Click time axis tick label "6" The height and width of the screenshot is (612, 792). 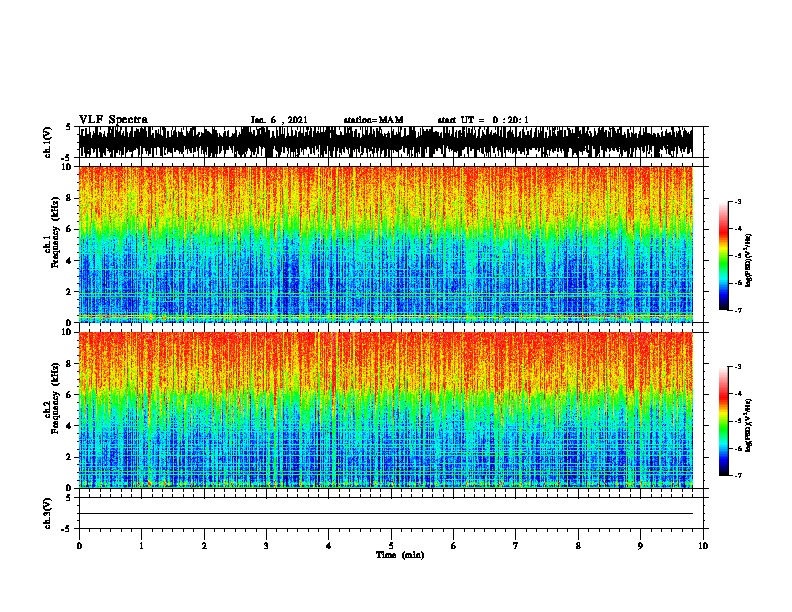454,546
